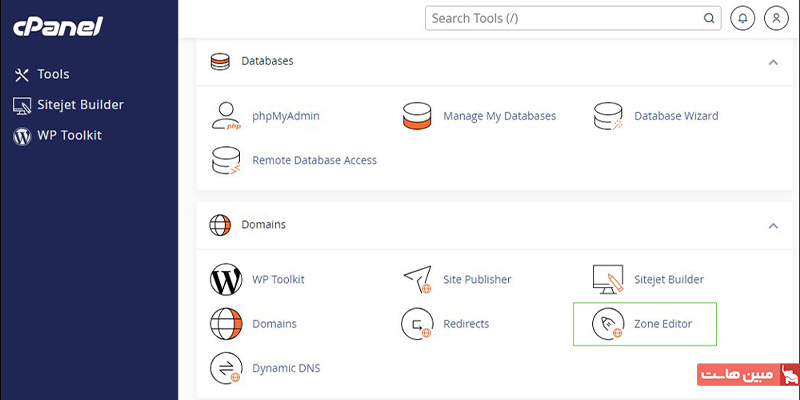Select the Zone Editor icon
Viewport: 800px width, 400px height.
[x=608, y=323]
